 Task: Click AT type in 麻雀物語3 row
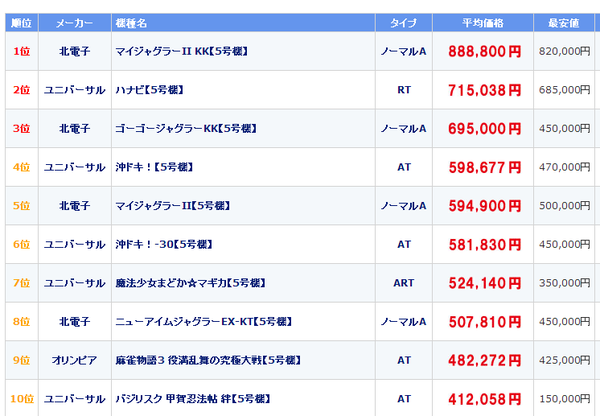tap(404, 360)
